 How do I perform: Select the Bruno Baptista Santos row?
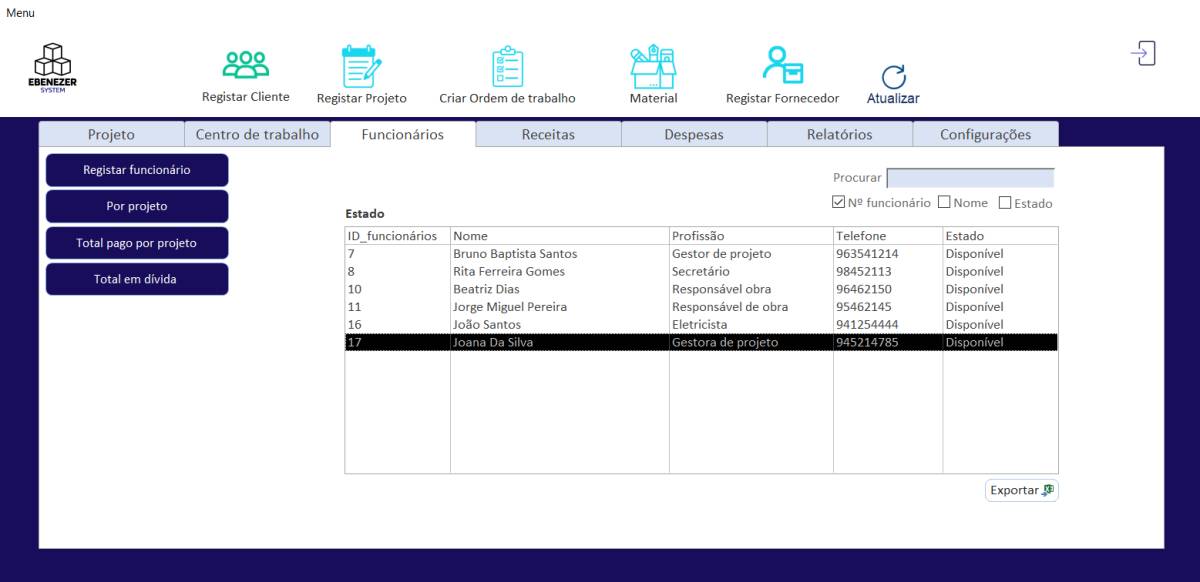point(701,254)
